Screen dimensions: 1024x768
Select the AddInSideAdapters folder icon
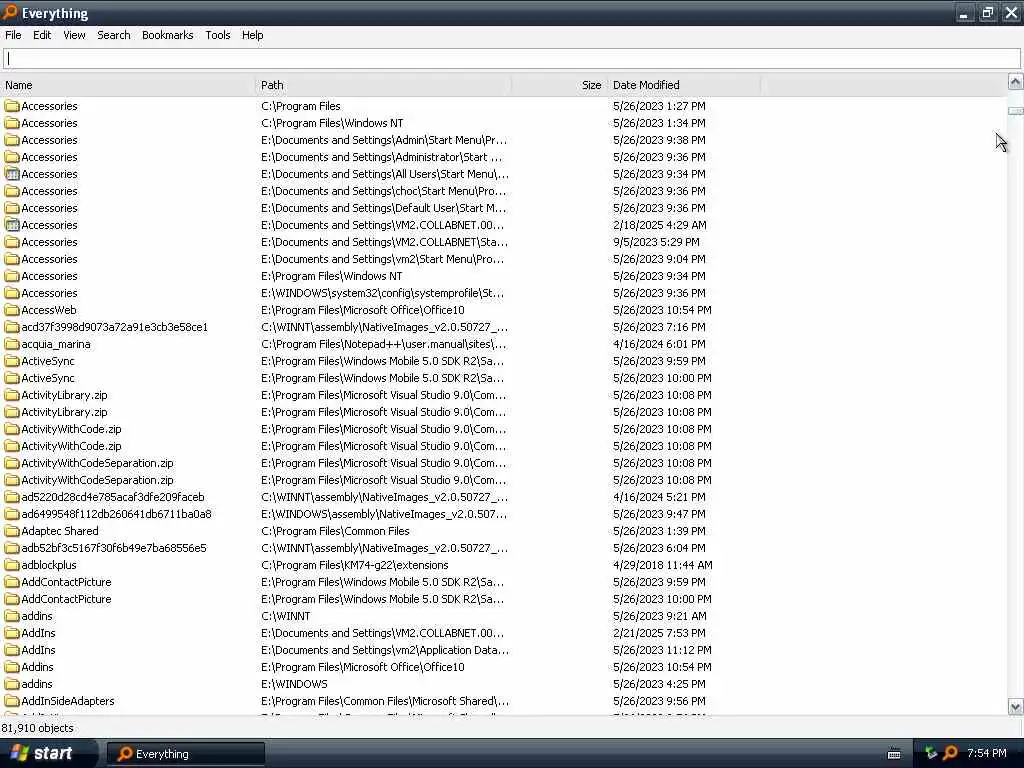12,701
